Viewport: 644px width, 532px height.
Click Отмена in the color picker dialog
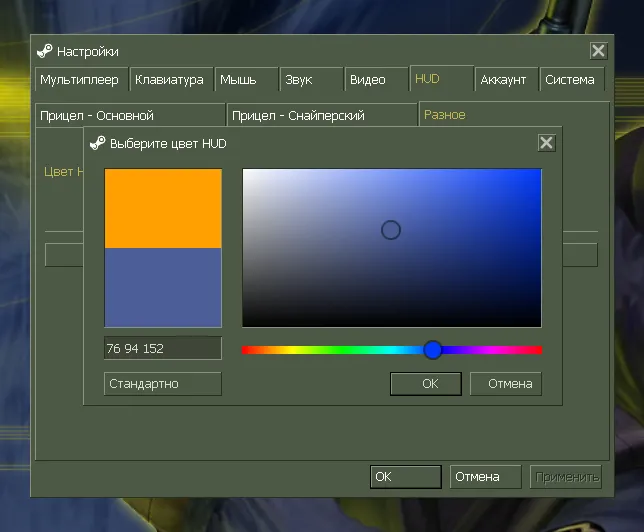pyautogui.click(x=506, y=384)
